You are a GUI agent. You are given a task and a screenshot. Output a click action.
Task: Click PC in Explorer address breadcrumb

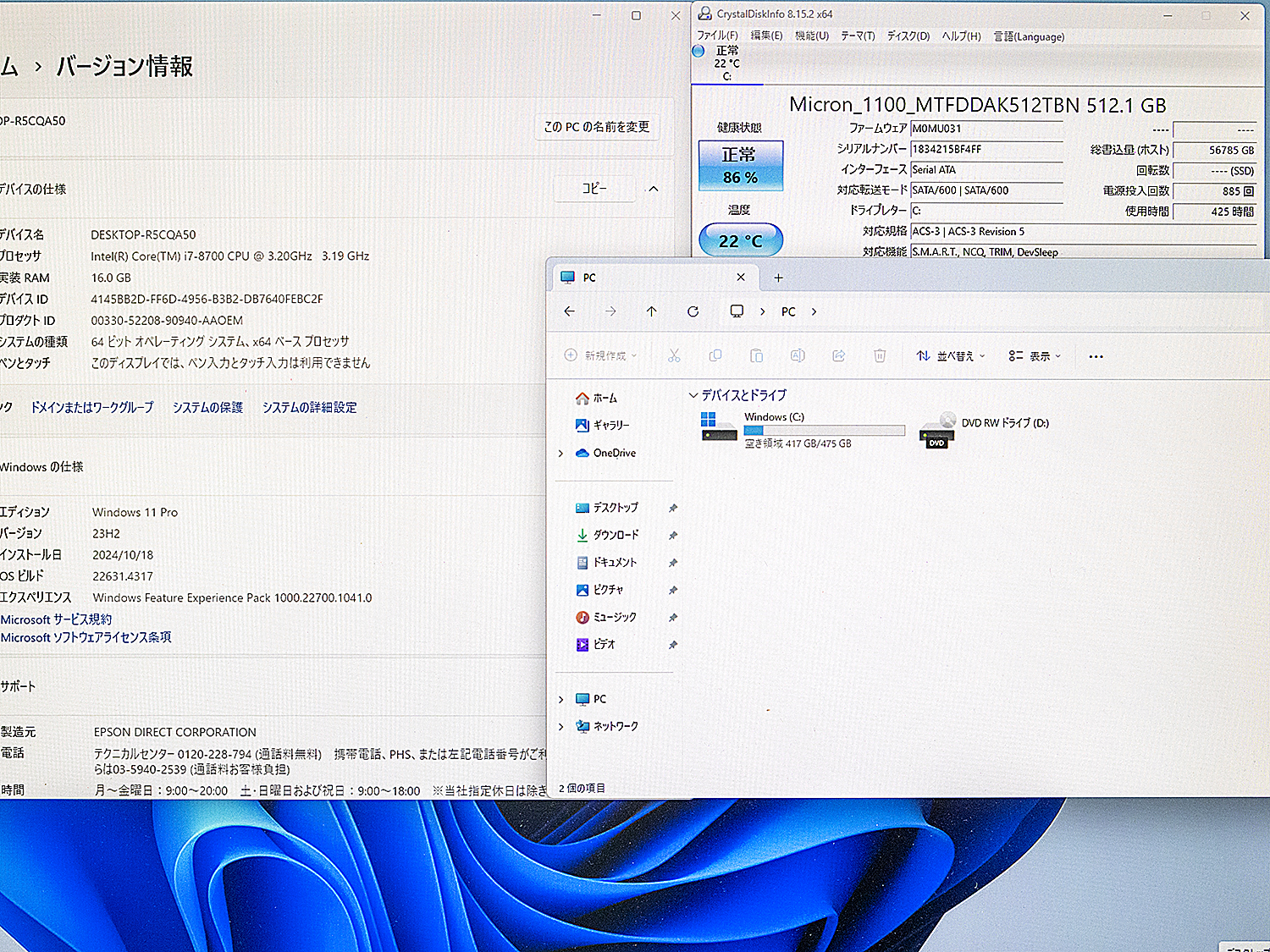pos(788,311)
